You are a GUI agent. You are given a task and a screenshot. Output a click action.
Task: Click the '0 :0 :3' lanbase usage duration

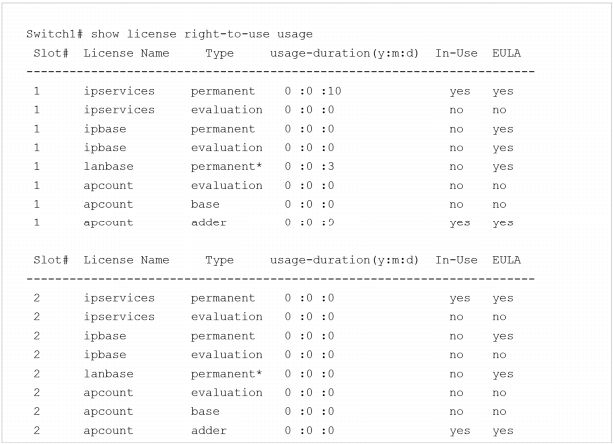tap(309, 166)
